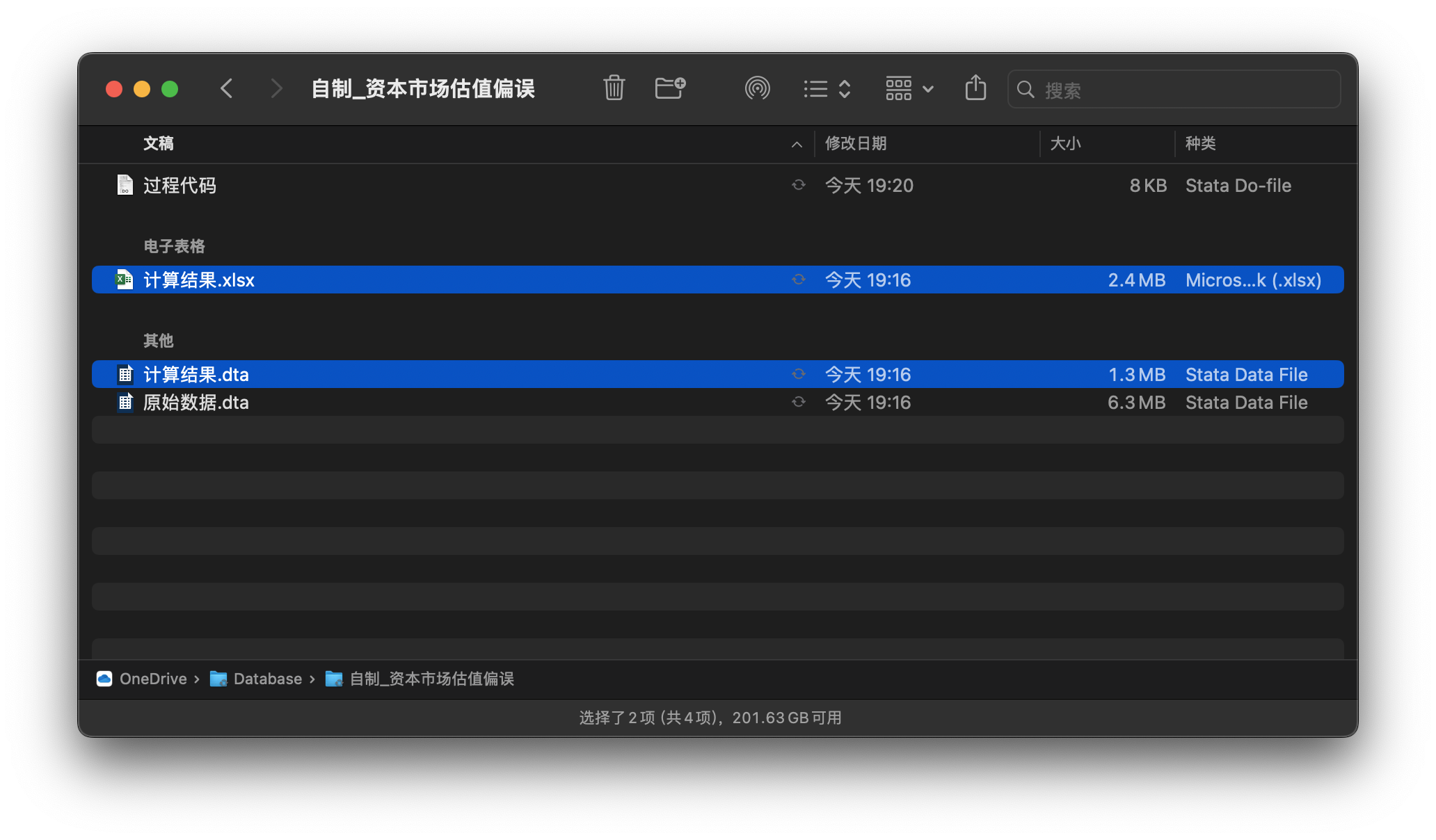
Task: Click the trash delete icon in toolbar
Action: tap(614, 88)
